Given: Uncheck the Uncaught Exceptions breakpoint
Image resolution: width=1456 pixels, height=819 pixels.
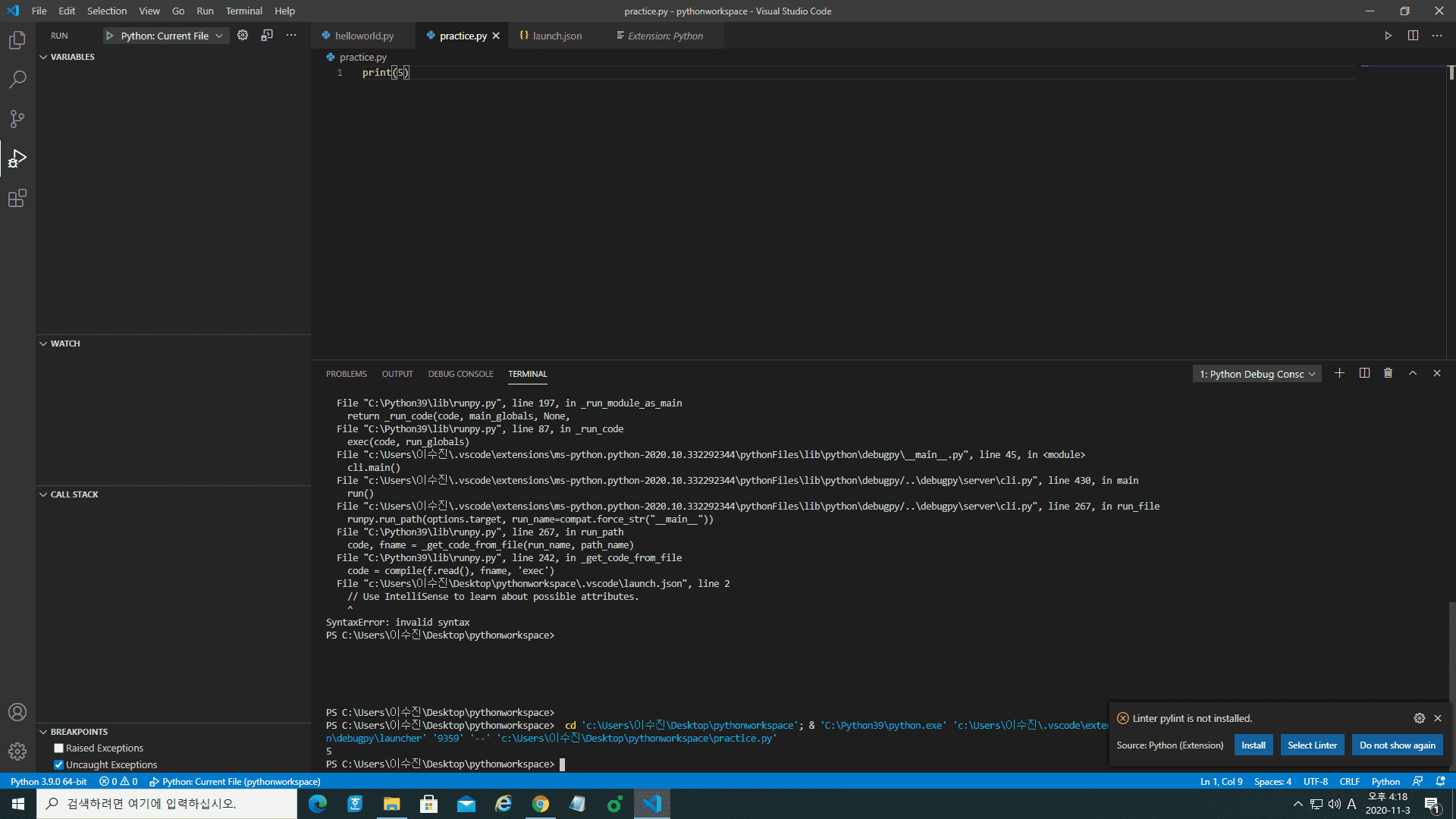Looking at the screenshot, I should (x=58, y=765).
